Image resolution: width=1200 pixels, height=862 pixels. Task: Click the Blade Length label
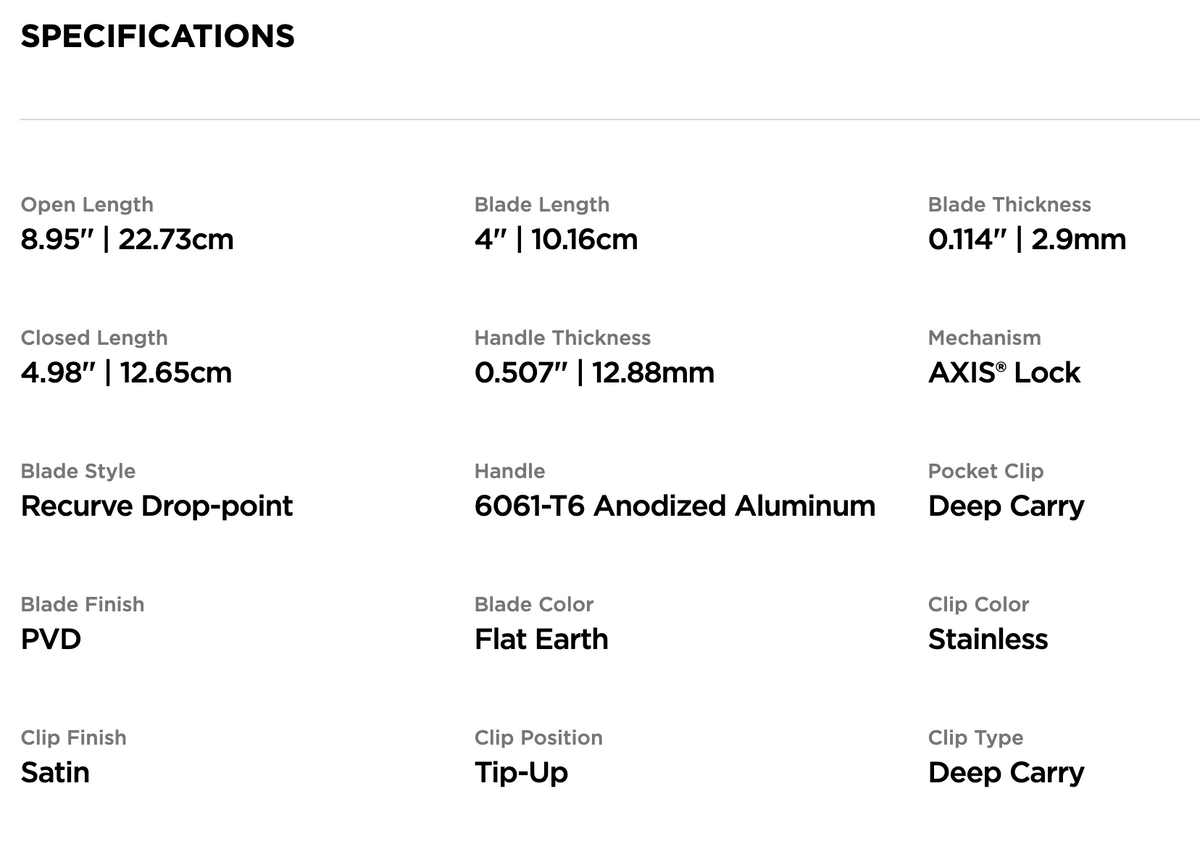pyautogui.click(x=541, y=205)
